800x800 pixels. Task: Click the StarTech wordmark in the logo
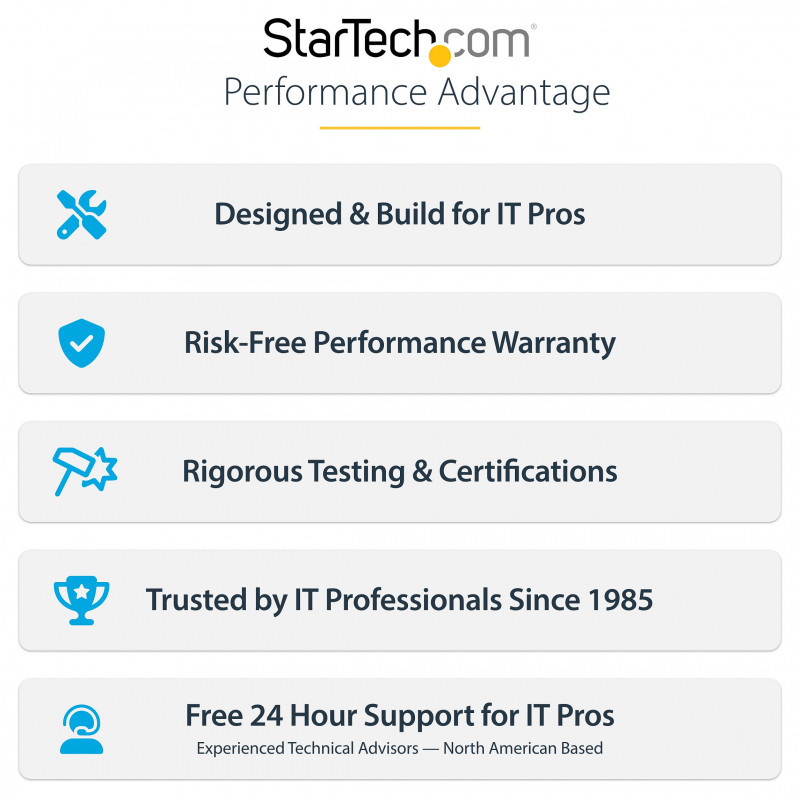click(346, 40)
